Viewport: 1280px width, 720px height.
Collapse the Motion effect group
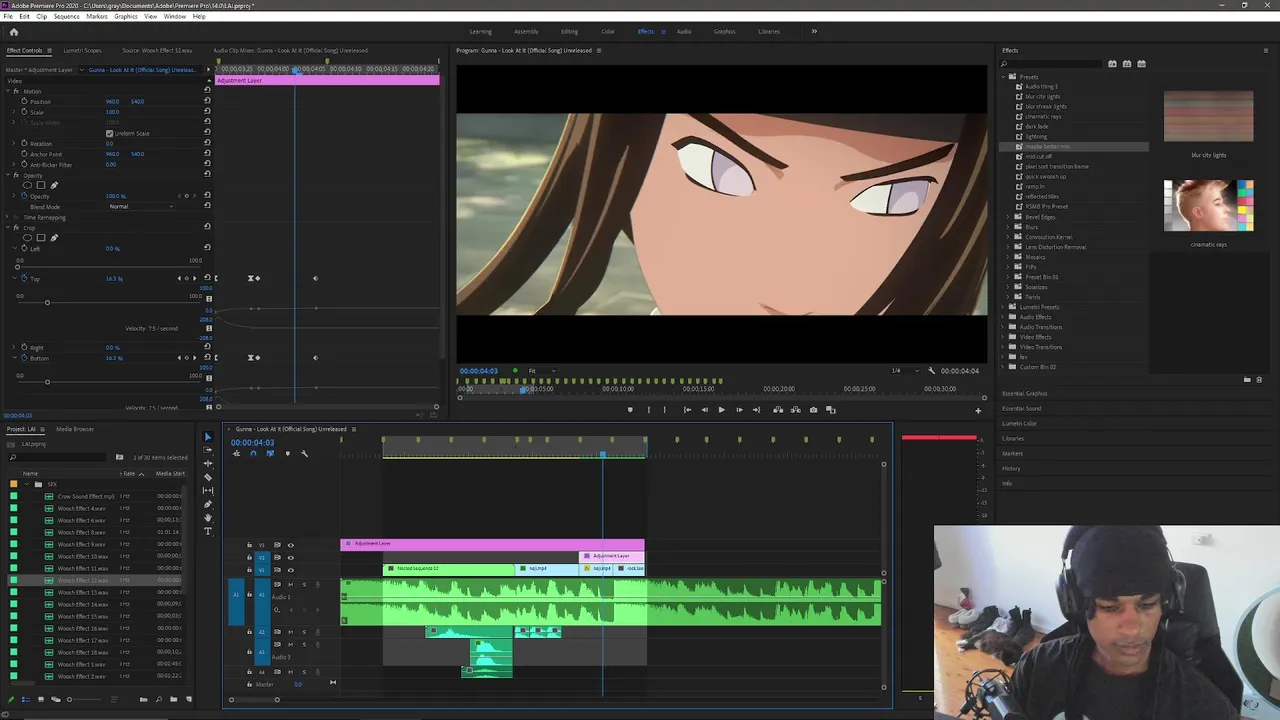(8, 91)
